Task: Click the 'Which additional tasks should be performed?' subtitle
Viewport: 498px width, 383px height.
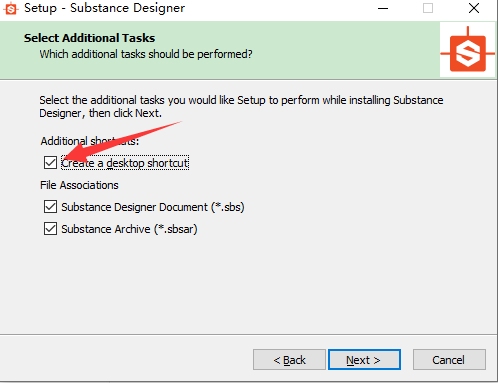Action: point(146,54)
